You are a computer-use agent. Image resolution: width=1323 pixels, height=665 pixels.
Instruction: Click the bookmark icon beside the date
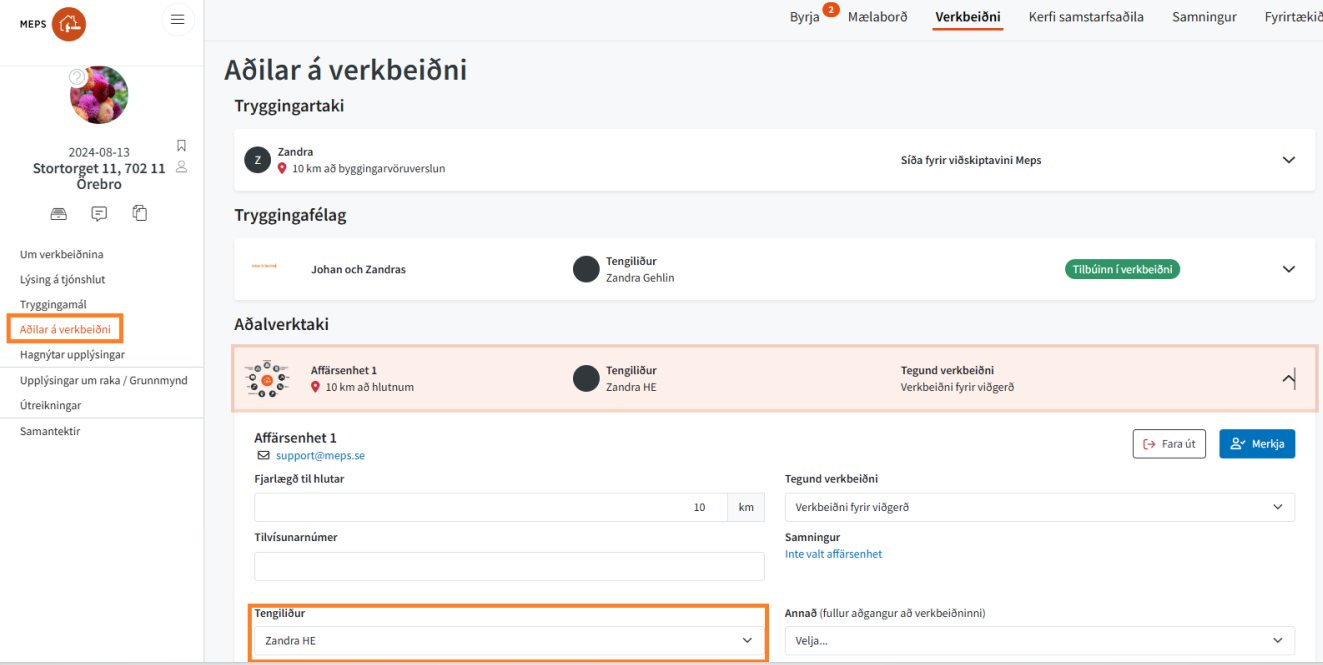(x=181, y=146)
